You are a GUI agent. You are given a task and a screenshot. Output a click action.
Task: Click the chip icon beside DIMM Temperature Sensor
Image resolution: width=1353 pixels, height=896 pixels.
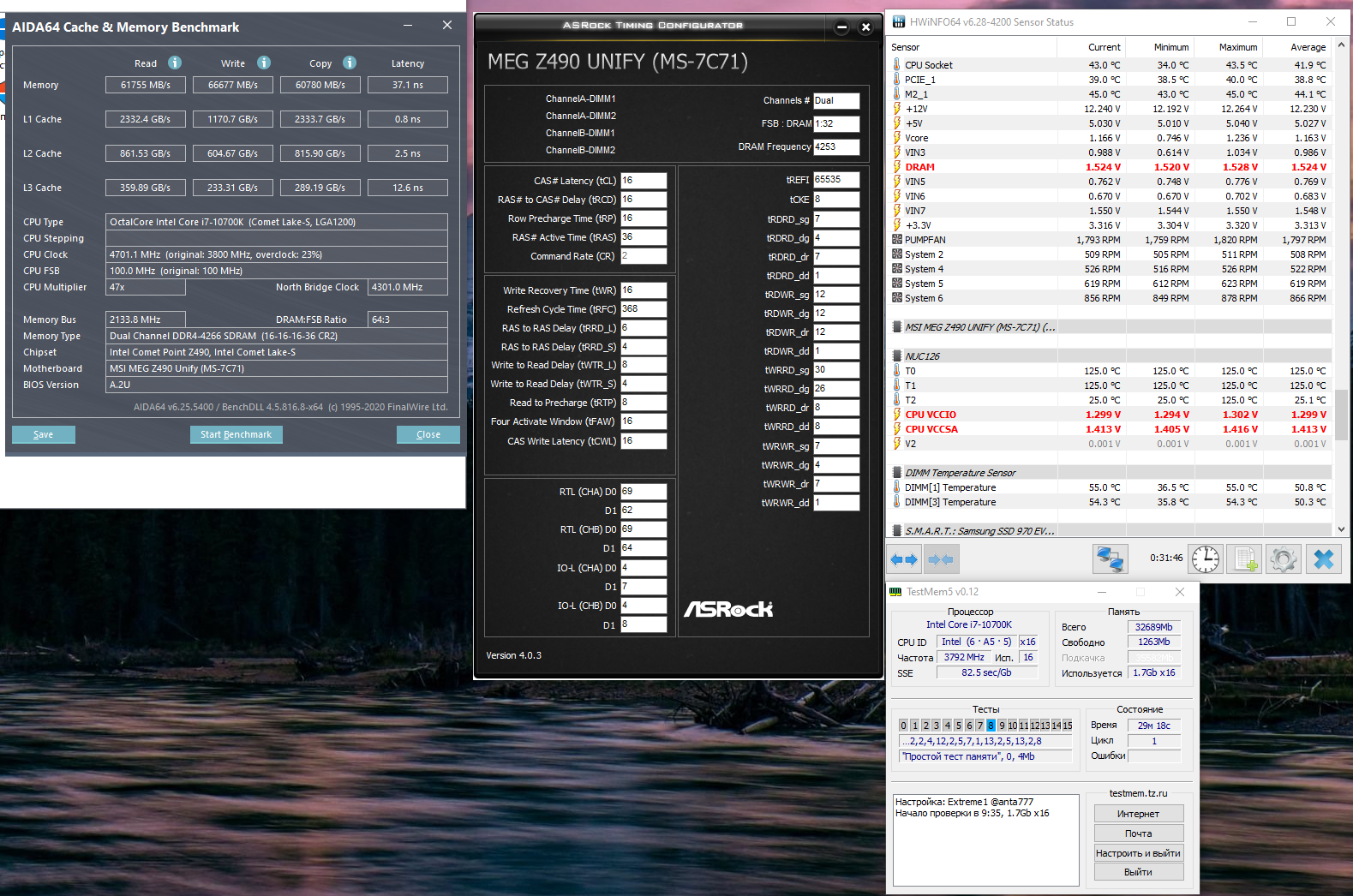[x=897, y=472]
